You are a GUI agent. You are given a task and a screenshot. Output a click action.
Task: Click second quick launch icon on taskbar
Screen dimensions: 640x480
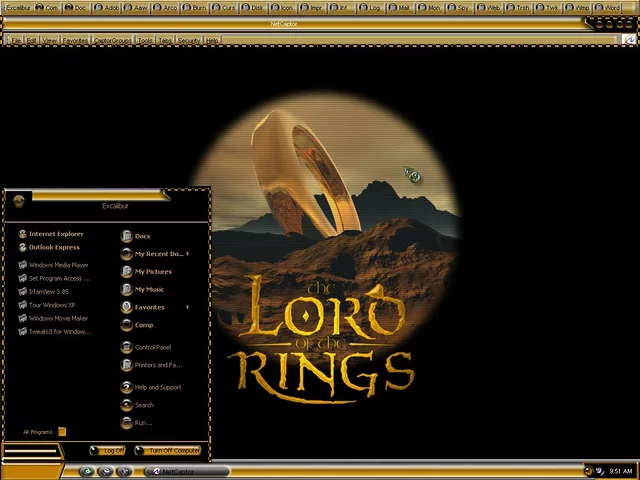point(106,471)
